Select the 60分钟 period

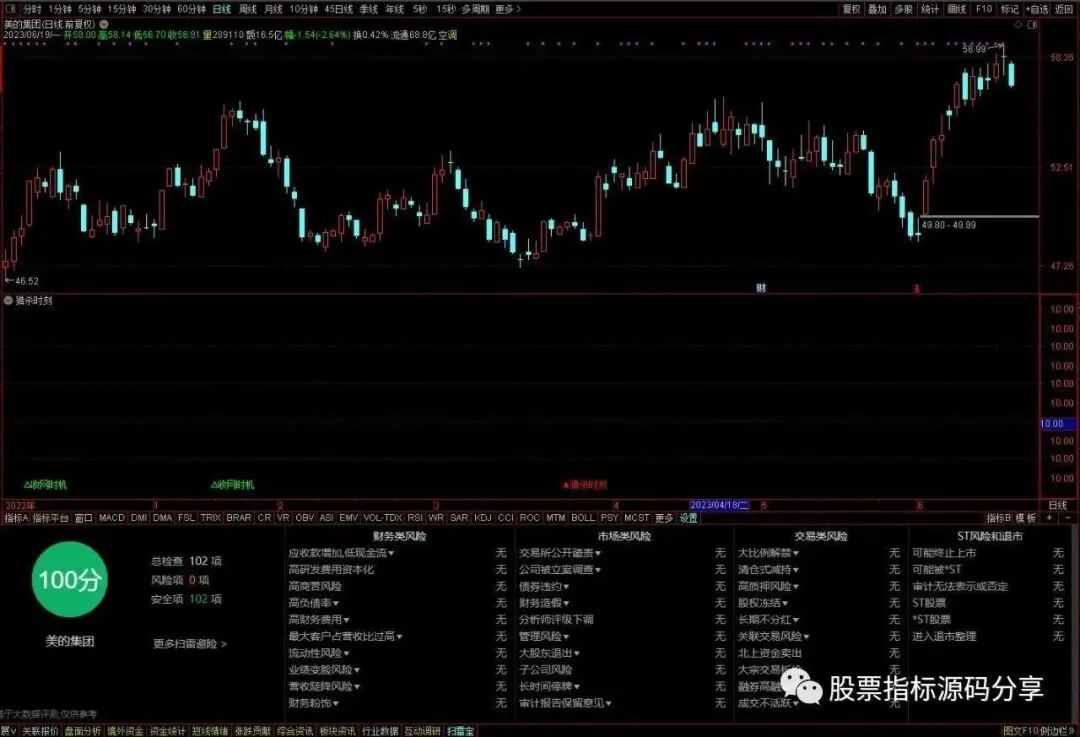pyautogui.click(x=191, y=10)
